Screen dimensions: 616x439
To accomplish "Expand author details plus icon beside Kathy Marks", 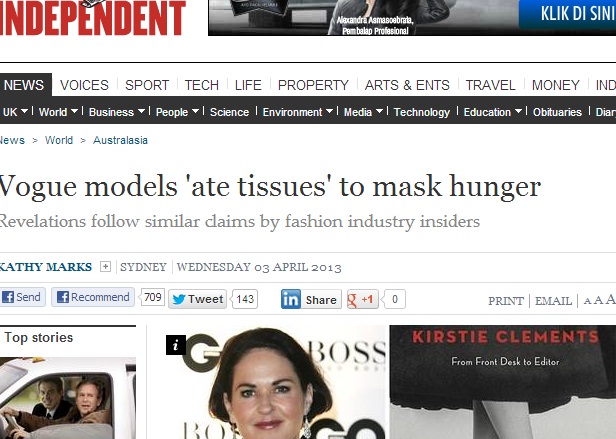I will tap(105, 266).
